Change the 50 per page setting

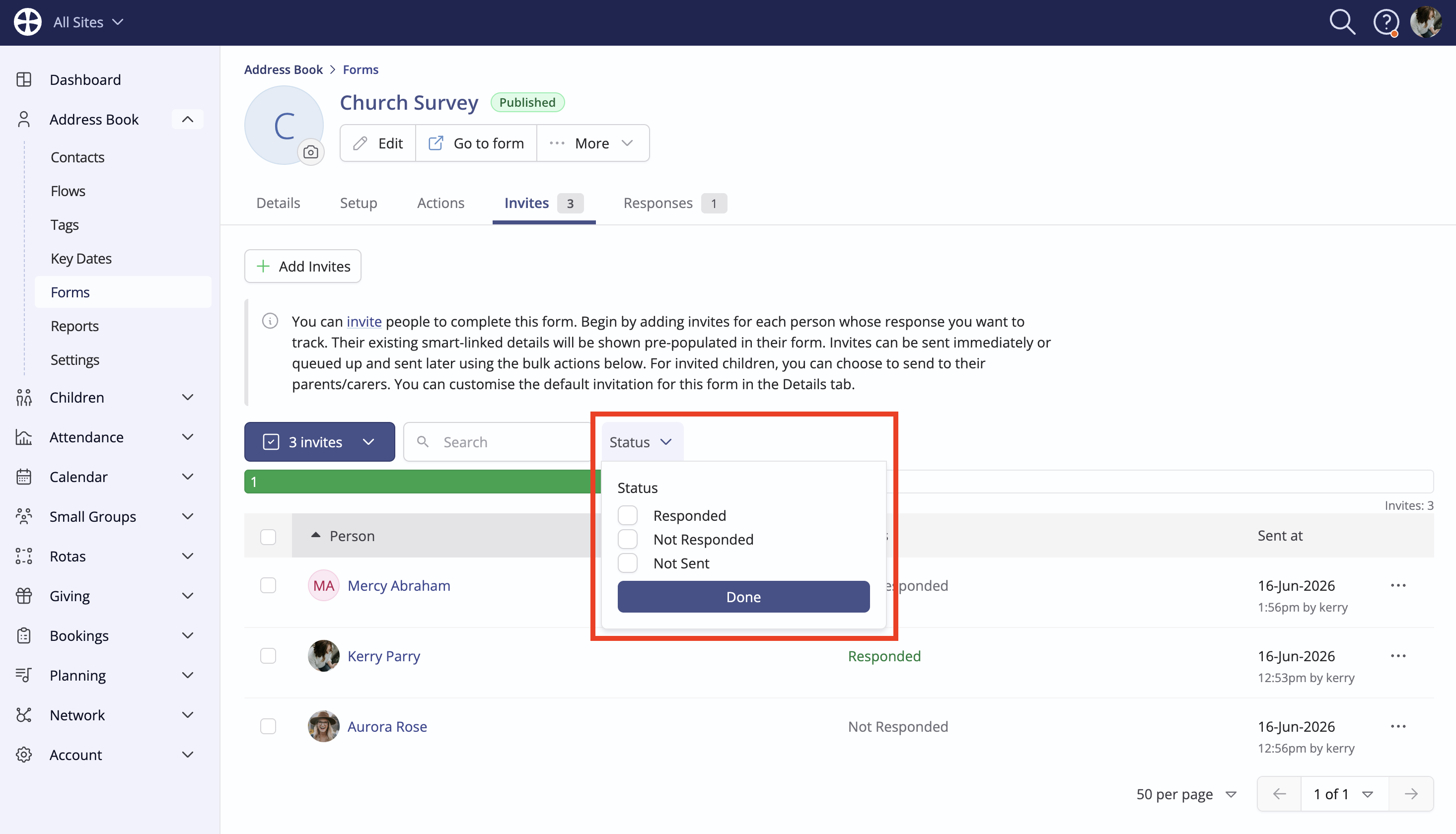point(1186,794)
